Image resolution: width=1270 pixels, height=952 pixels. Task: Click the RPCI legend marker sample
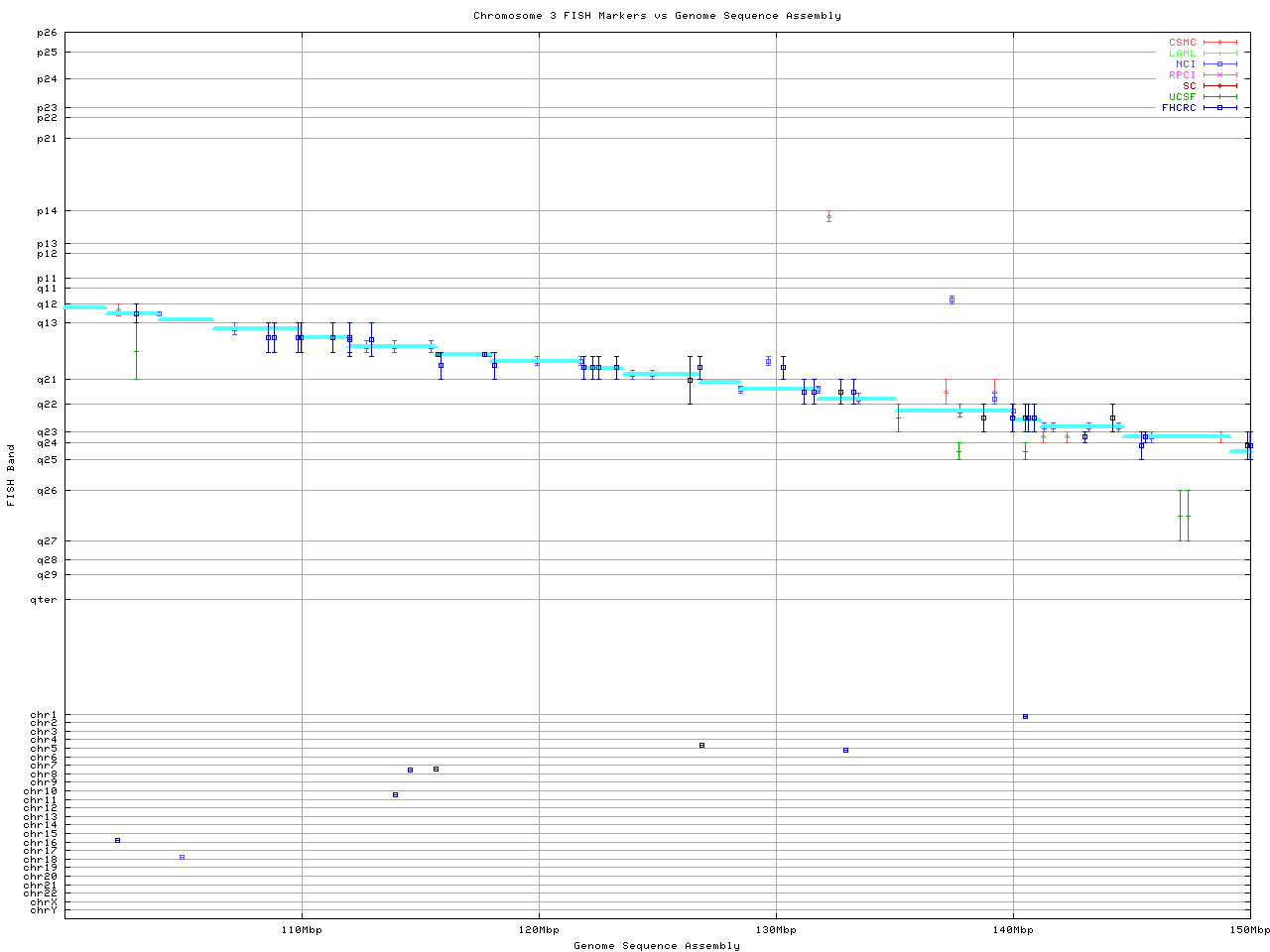point(1219,75)
